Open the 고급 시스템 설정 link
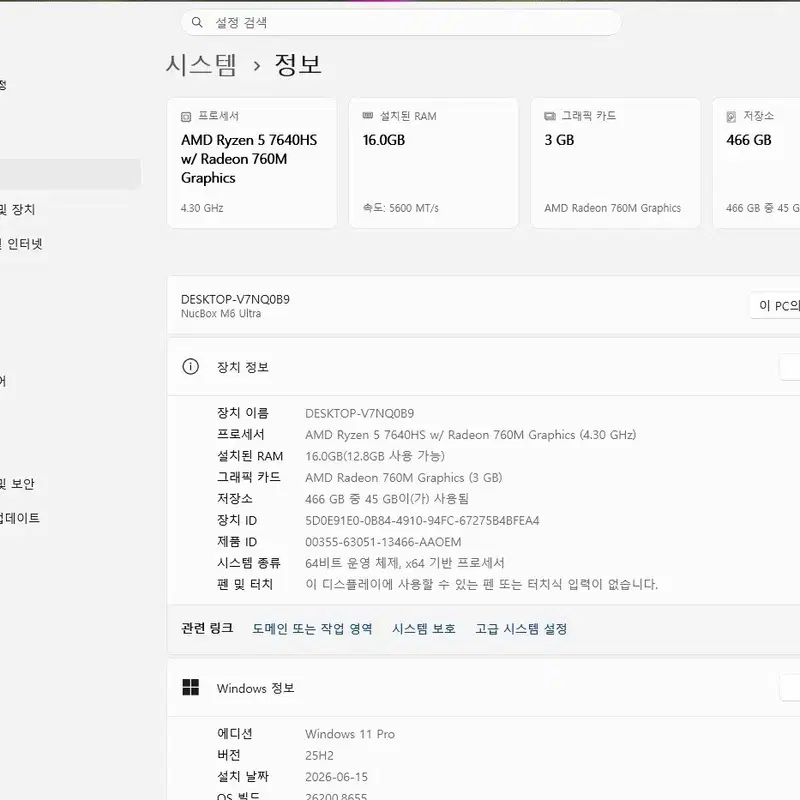 521,629
